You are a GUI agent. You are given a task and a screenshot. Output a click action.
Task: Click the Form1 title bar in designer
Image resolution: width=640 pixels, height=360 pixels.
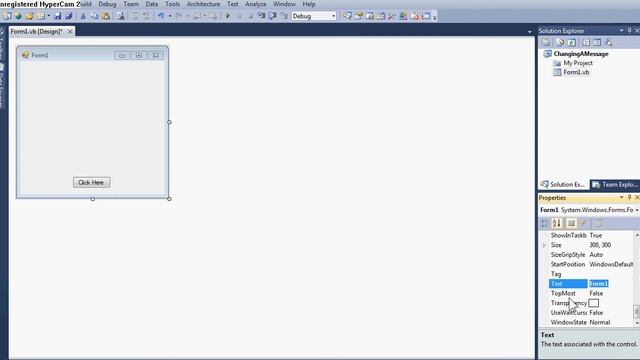click(x=92, y=55)
